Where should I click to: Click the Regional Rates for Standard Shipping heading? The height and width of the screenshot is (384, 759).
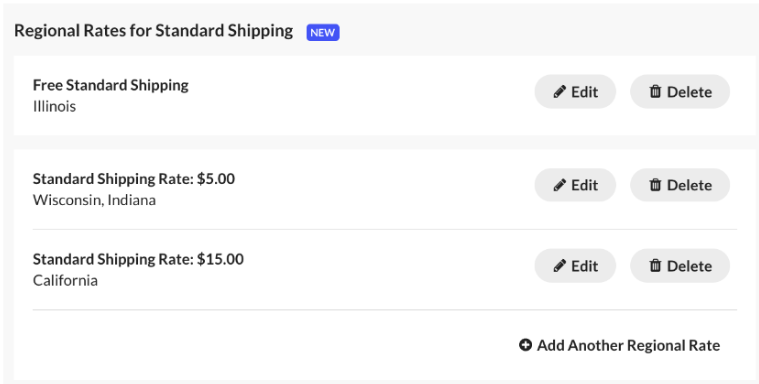click(x=153, y=31)
